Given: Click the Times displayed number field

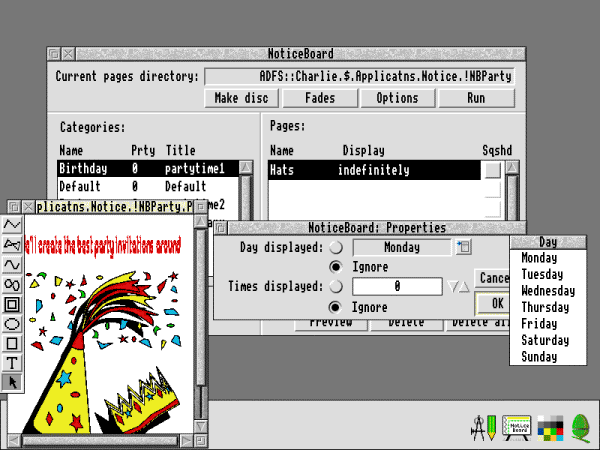Looking at the screenshot, I should coord(397,287).
